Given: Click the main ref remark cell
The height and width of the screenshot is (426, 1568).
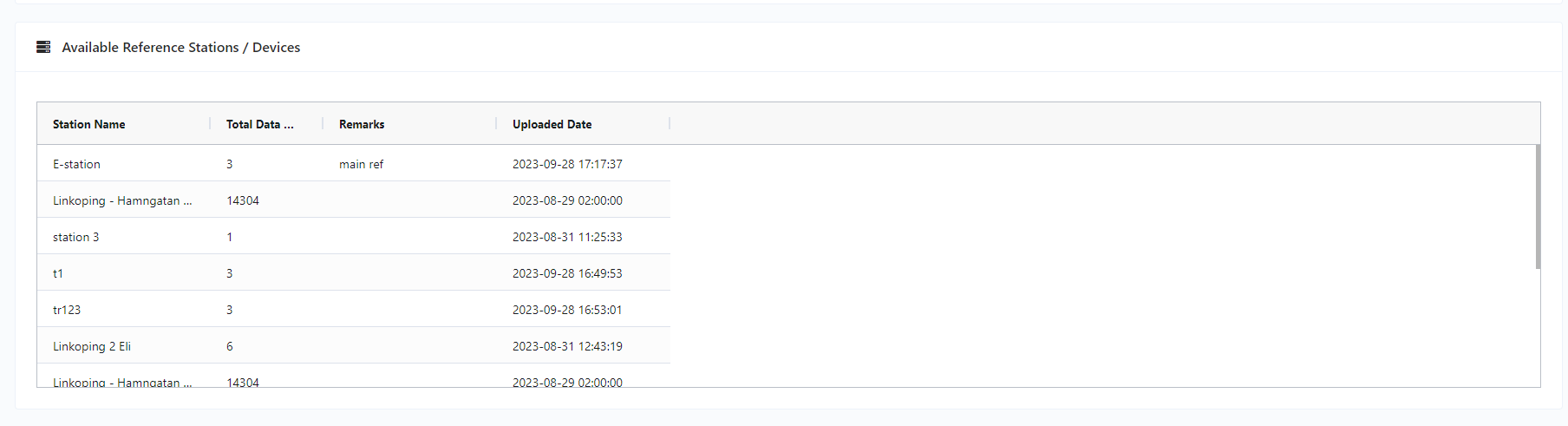Looking at the screenshot, I should 361,164.
